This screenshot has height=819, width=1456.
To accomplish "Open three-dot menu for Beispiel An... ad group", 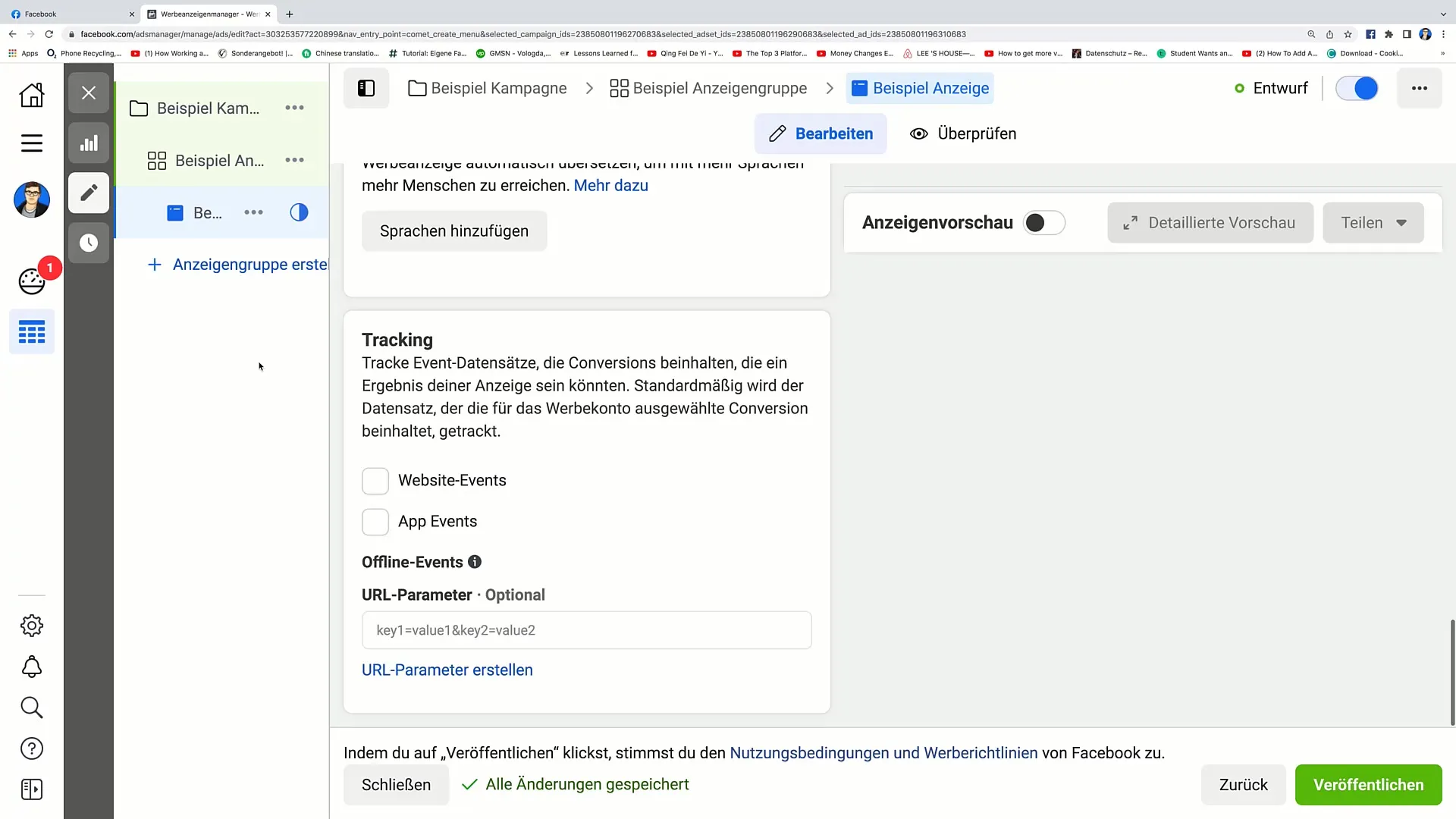I will pyautogui.click(x=294, y=160).
